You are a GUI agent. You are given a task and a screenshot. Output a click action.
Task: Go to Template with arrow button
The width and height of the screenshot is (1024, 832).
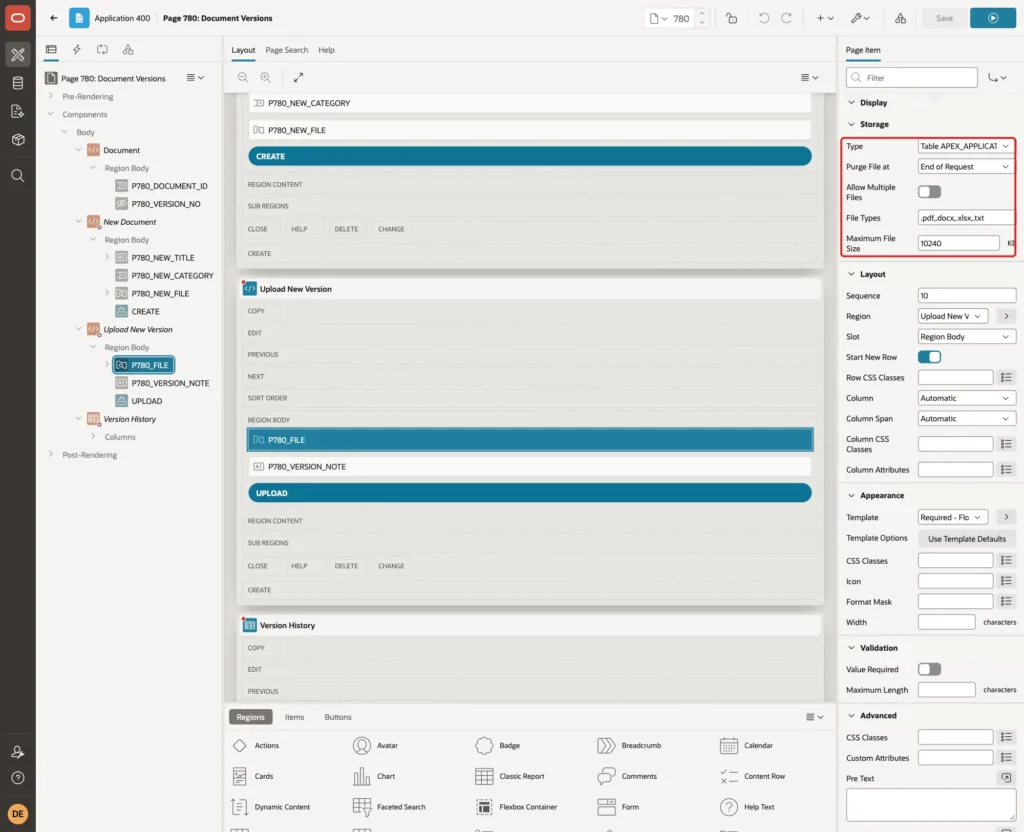(1006, 517)
